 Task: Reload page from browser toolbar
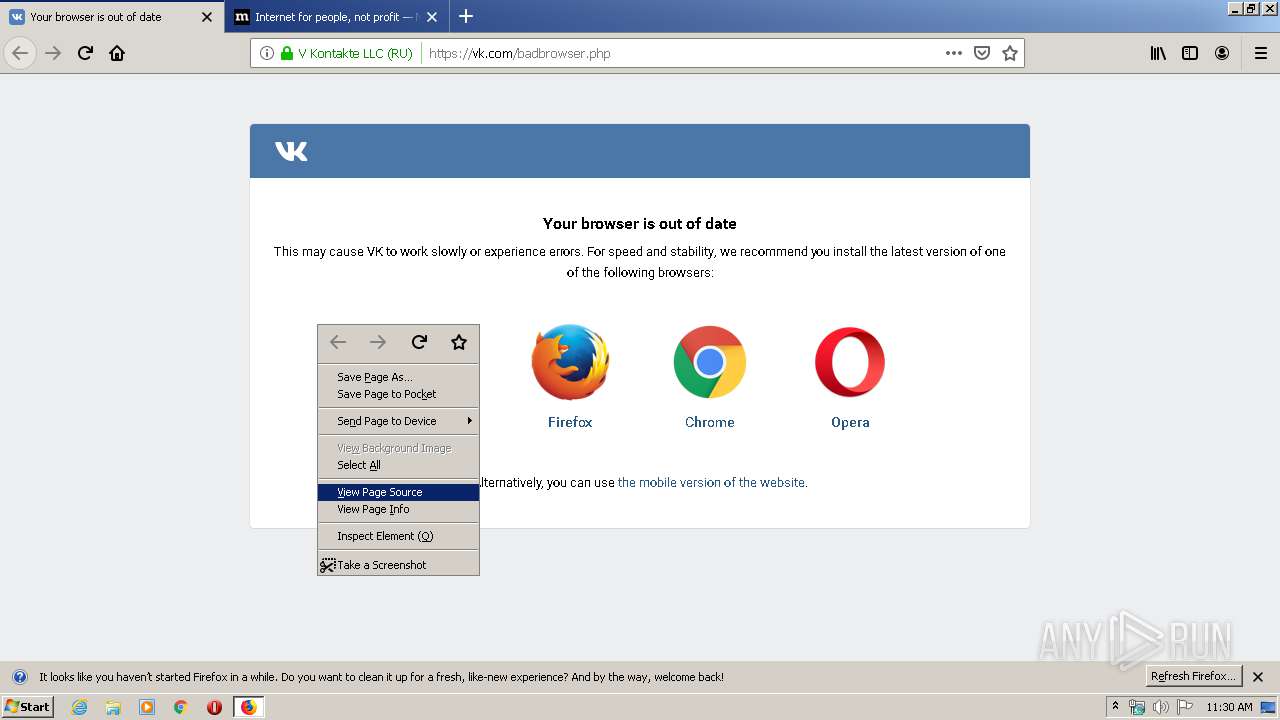tap(85, 53)
